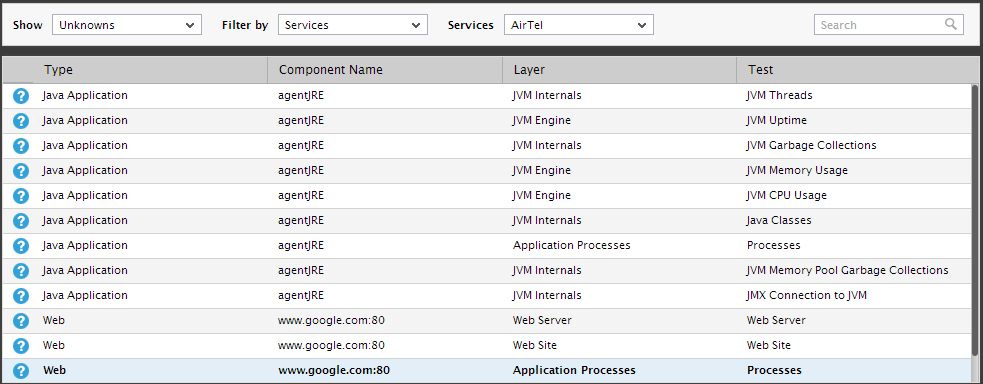The image size is (983, 384).
Task: Click agentJRE in the JMX Connection row
Action: [301, 296]
